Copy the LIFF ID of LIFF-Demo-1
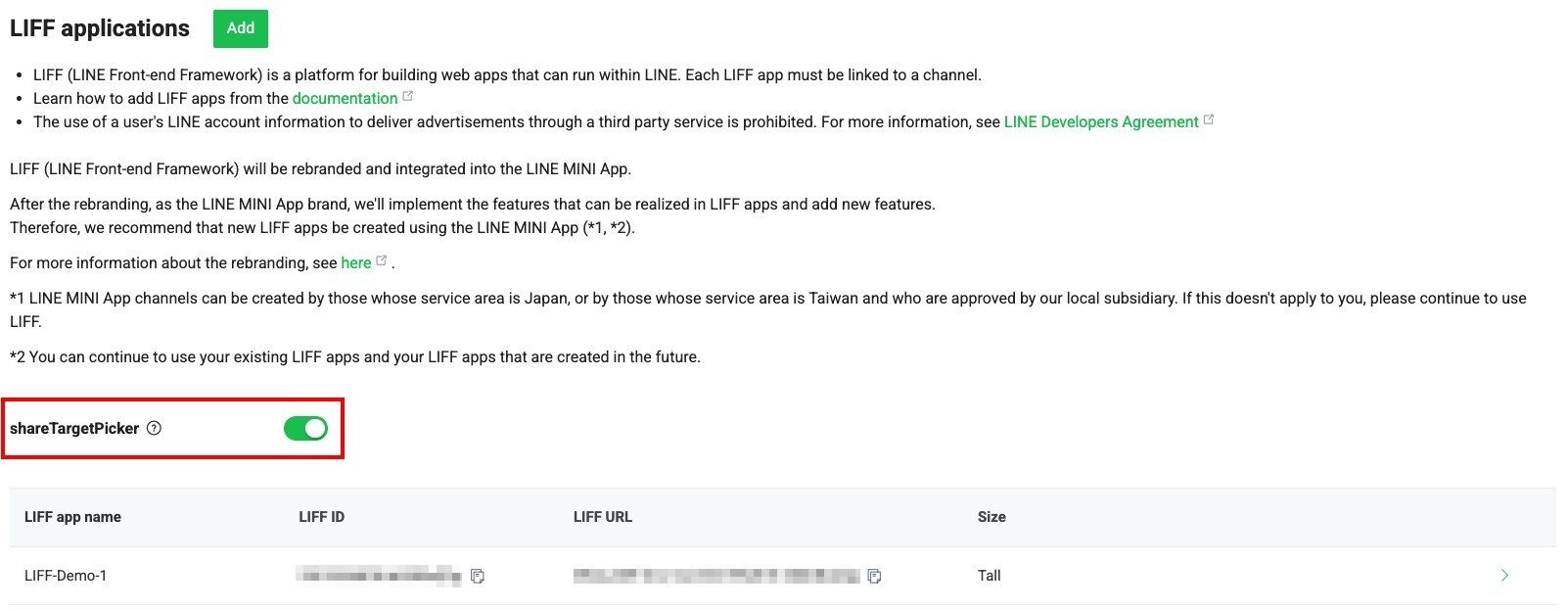1568x610 pixels. (x=478, y=576)
